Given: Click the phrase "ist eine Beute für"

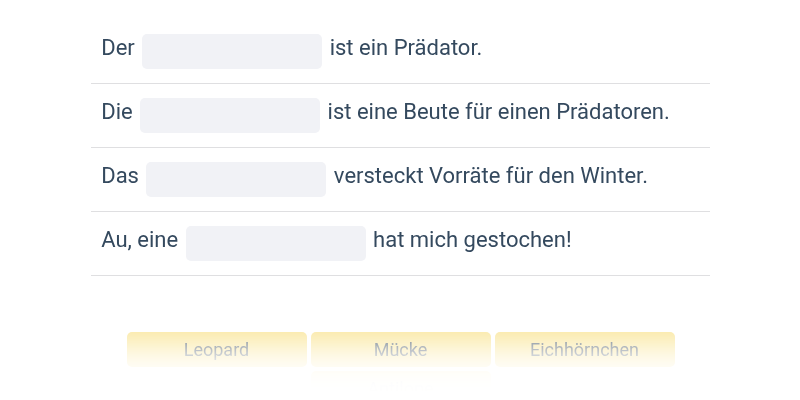Looking at the screenshot, I should pyautogui.click(x=409, y=112).
